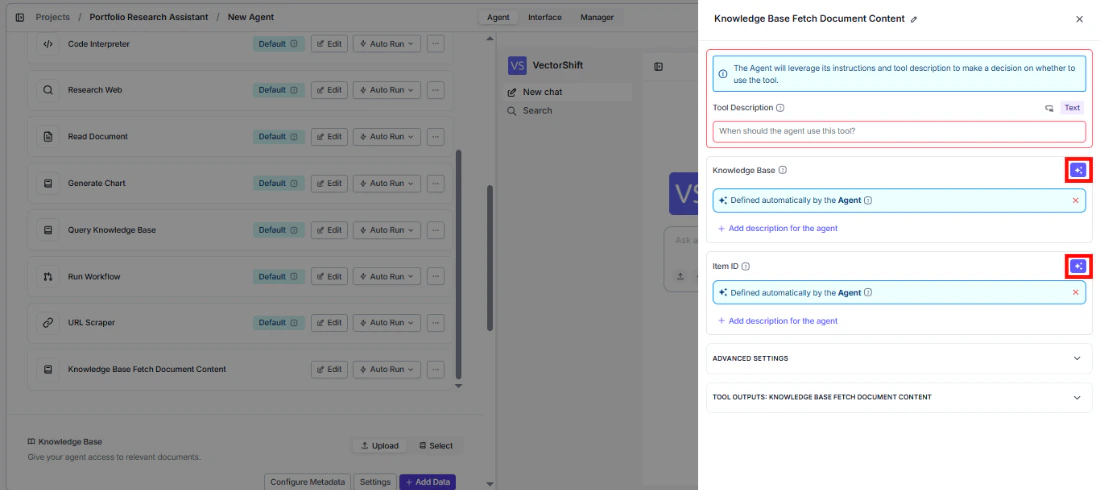Go to Projects in the breadcrumb

pyautogui.click(x=53, y=17)
